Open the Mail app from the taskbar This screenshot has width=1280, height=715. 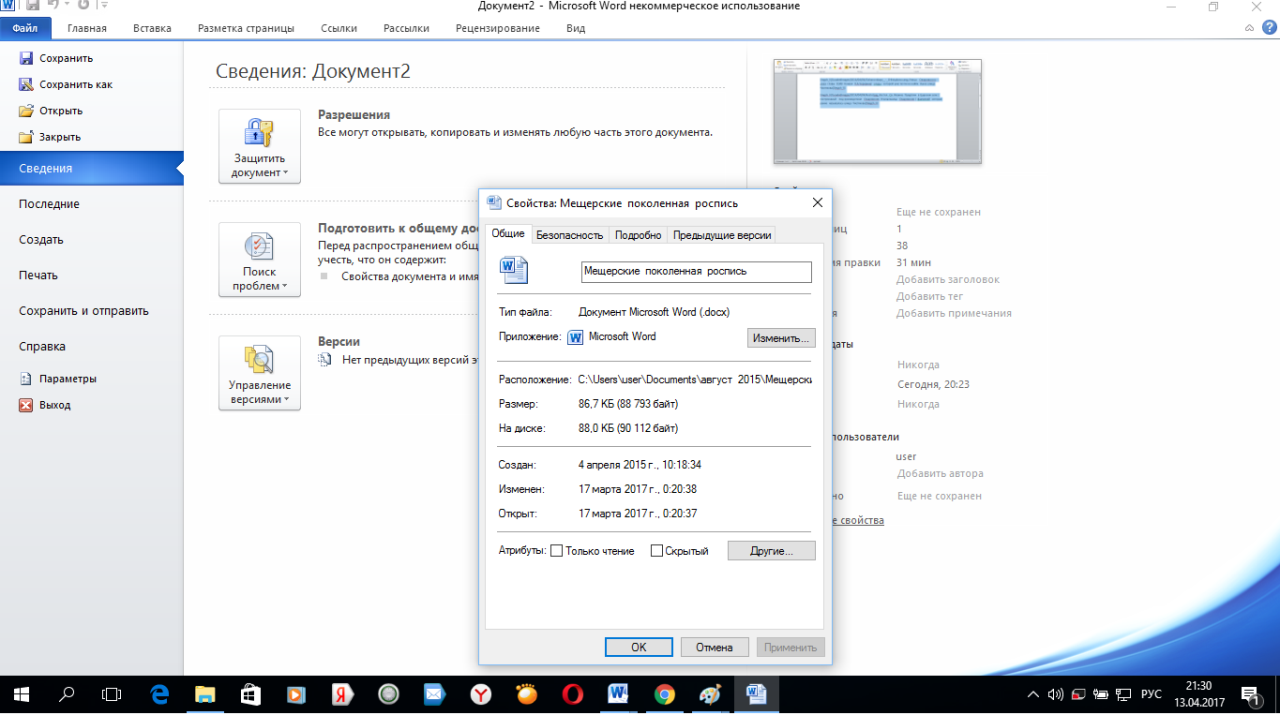[434, 694]
